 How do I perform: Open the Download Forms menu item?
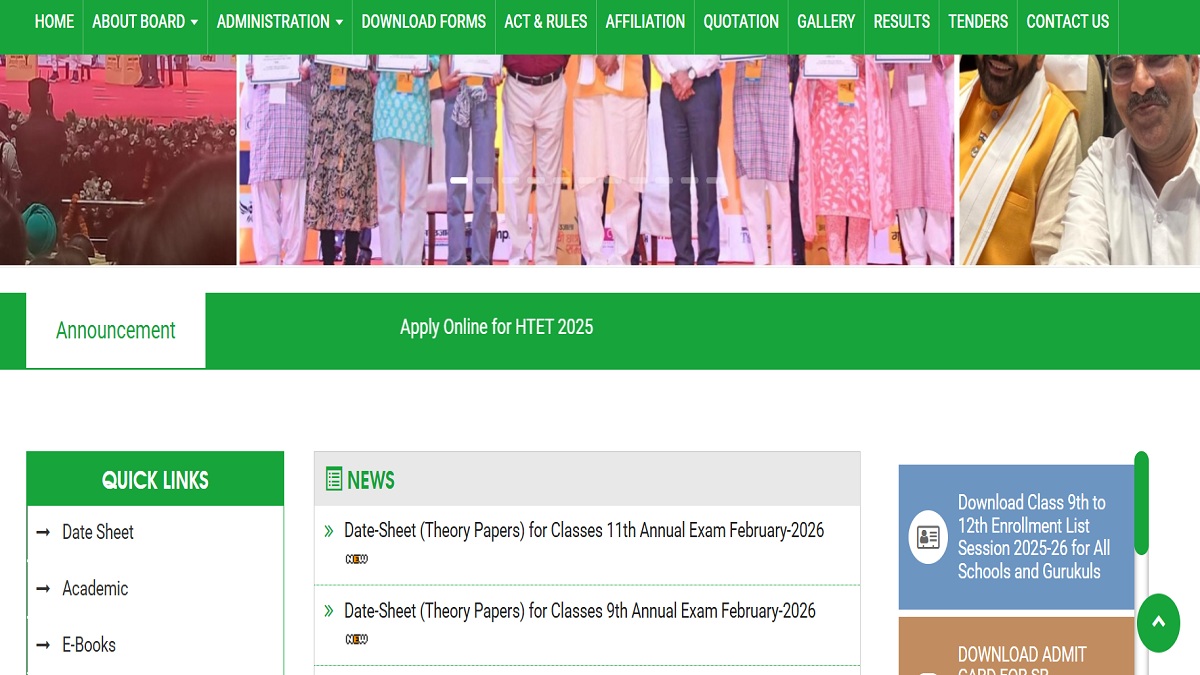coord(423,21)
